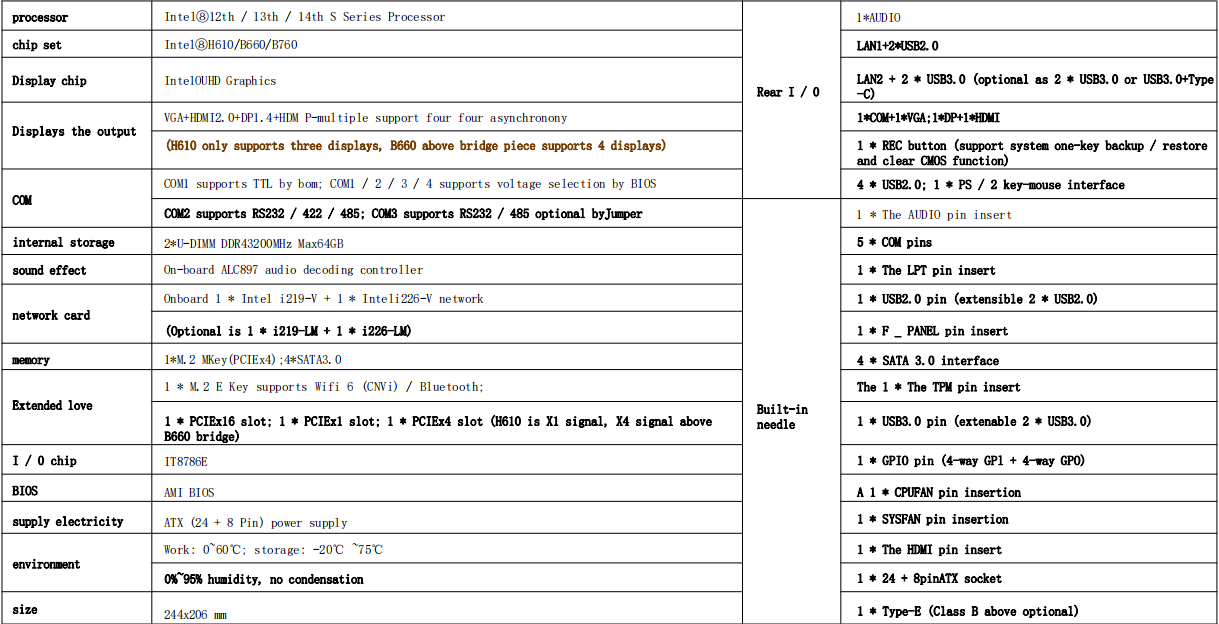Select the '1*COM+1*VGA;1*DP+1*HDMI' entry
This screenshot has width=1219, height=624.
click(928, 117)
